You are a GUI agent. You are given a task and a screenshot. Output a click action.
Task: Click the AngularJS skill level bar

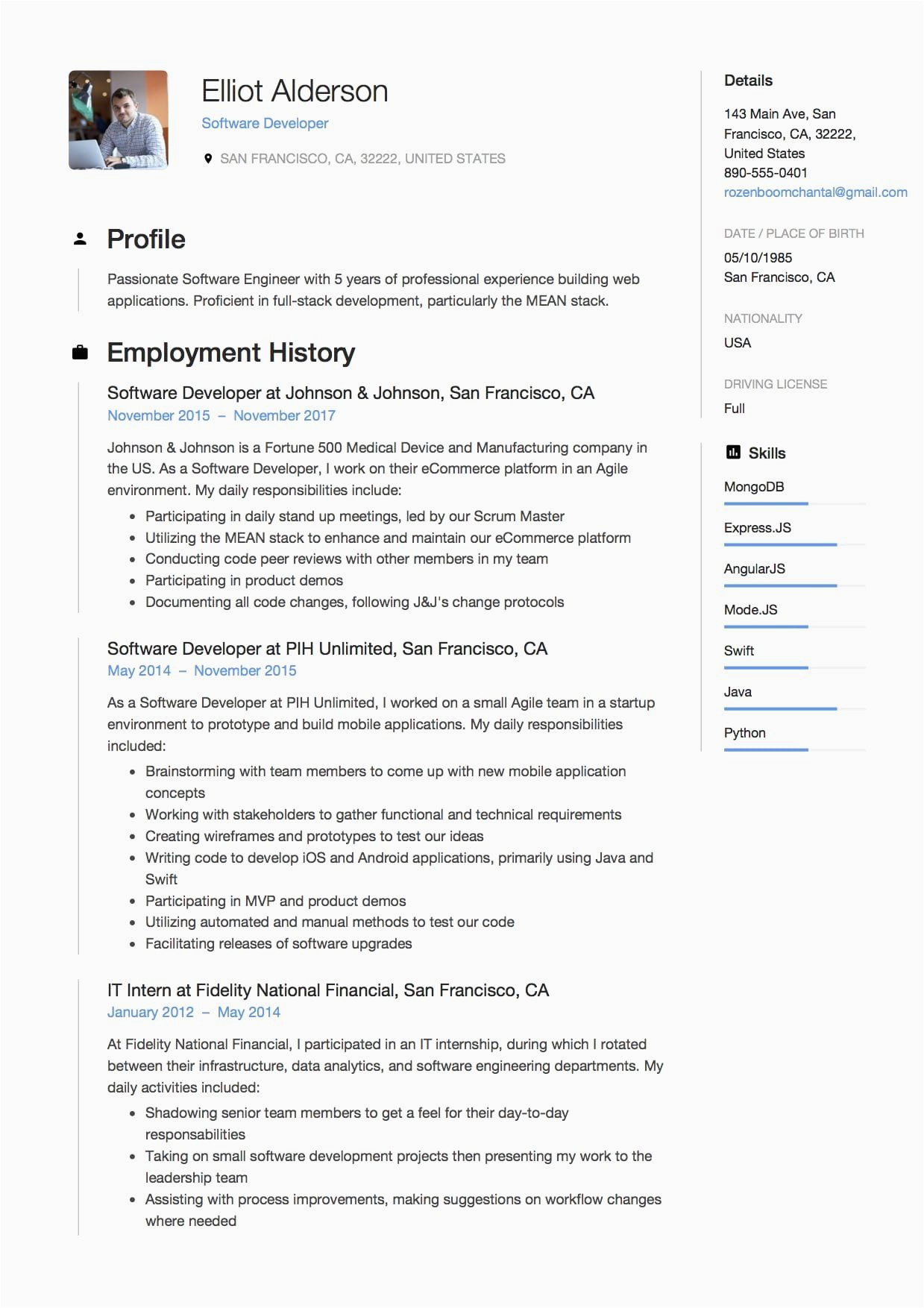tap(794, 586)
